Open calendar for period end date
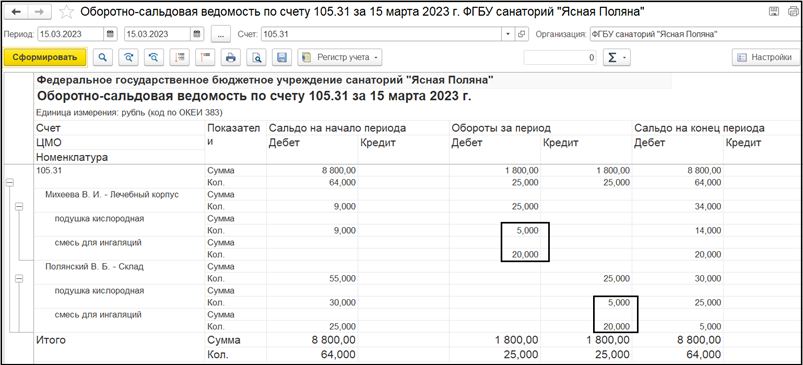Screen dimensions: 803x365 (x=197, y=34)
